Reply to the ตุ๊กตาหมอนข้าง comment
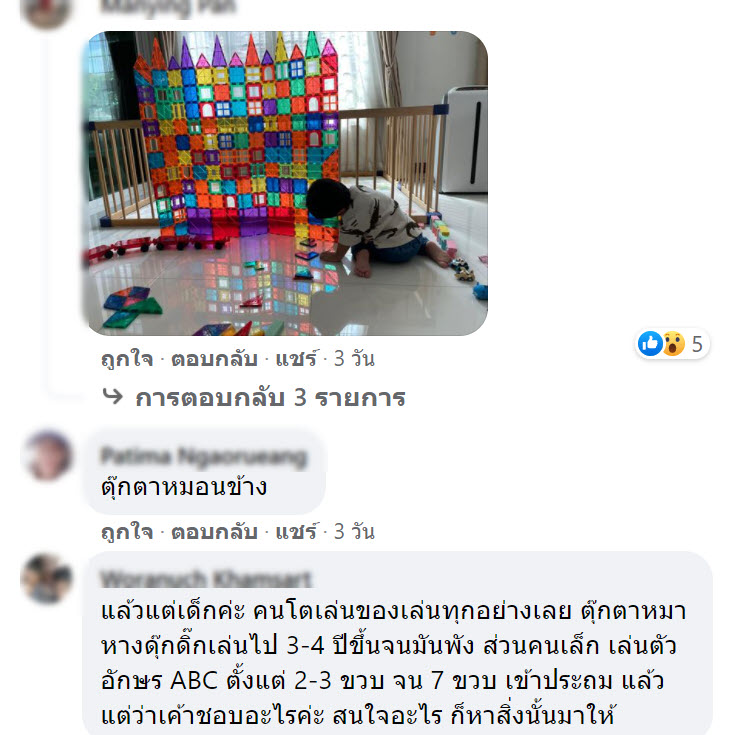The width and height of the screenshot is (752, 735). [214, 532]
